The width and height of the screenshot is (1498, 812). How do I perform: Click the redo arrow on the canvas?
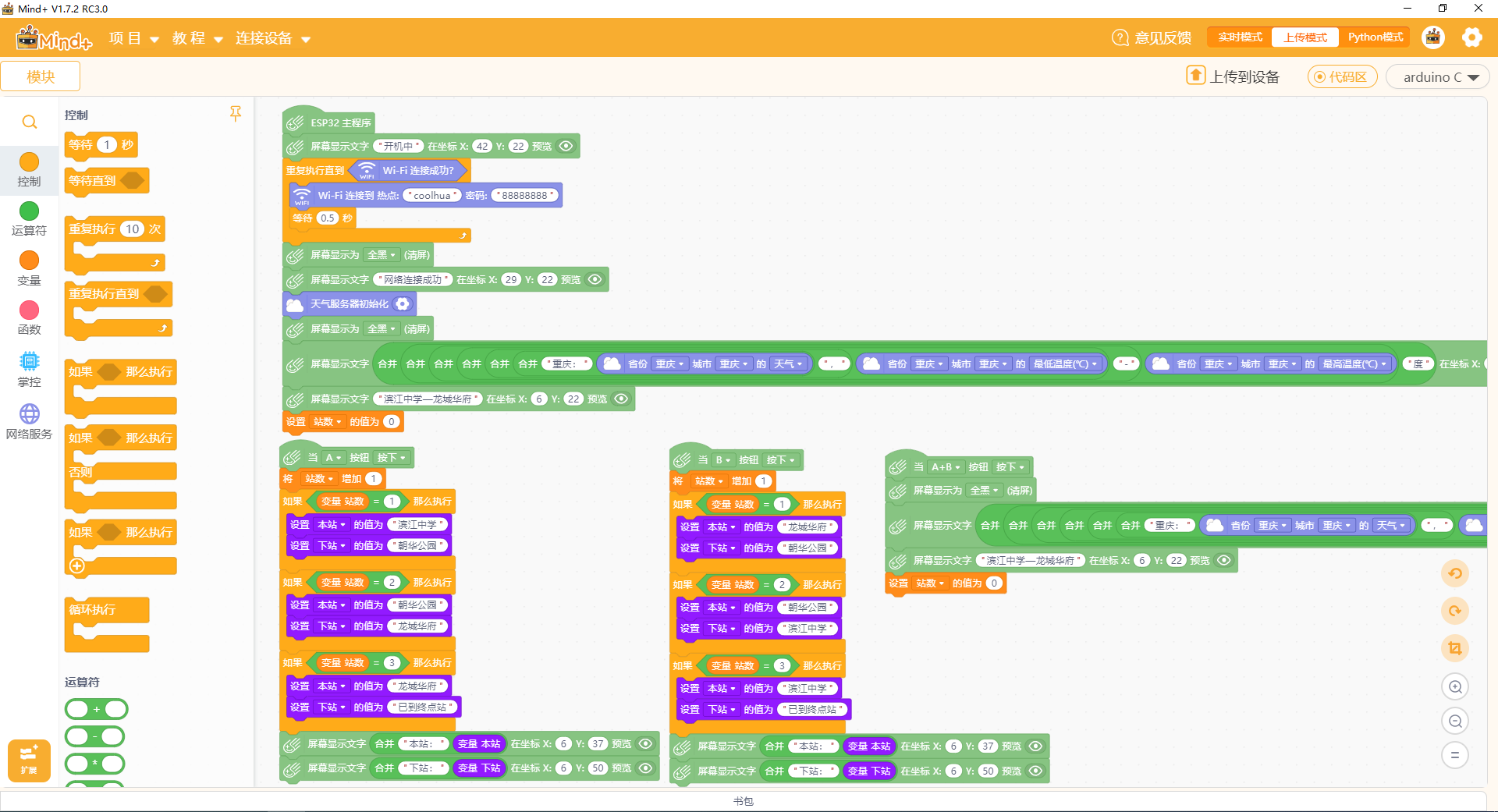[x=1455, y=611]
